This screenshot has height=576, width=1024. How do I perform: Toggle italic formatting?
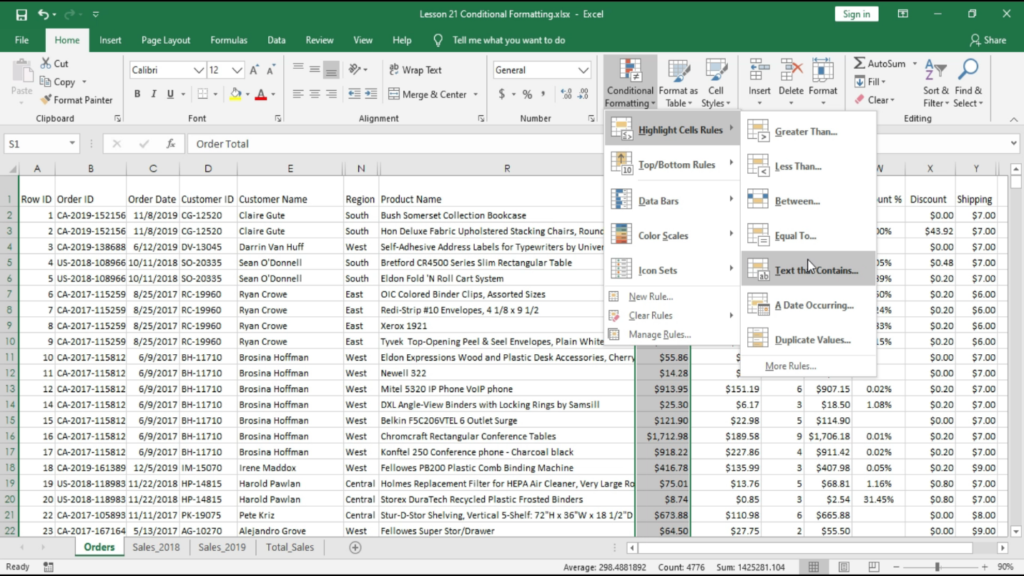[152, 92]
